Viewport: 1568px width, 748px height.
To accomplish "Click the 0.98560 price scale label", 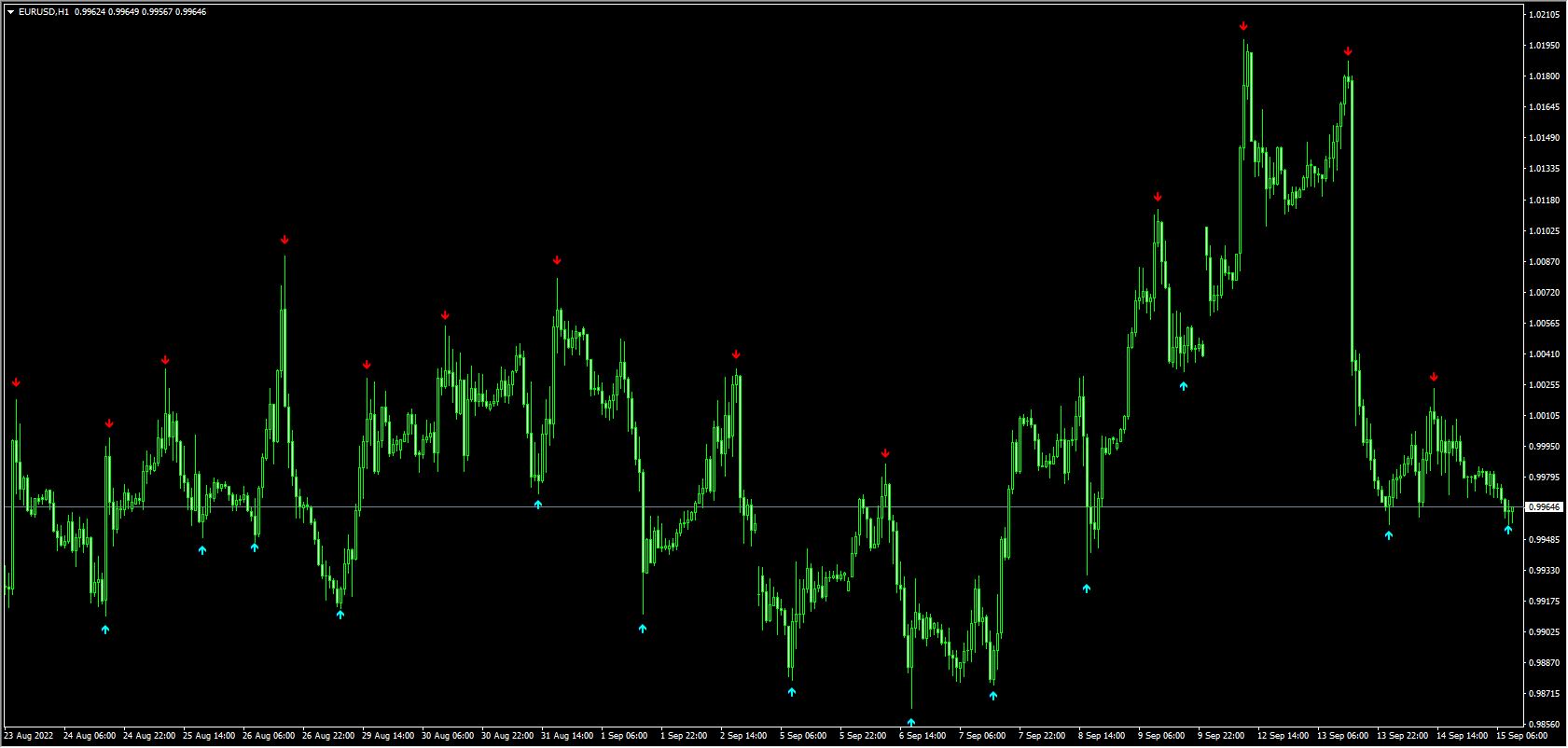I will point(1545,725).
